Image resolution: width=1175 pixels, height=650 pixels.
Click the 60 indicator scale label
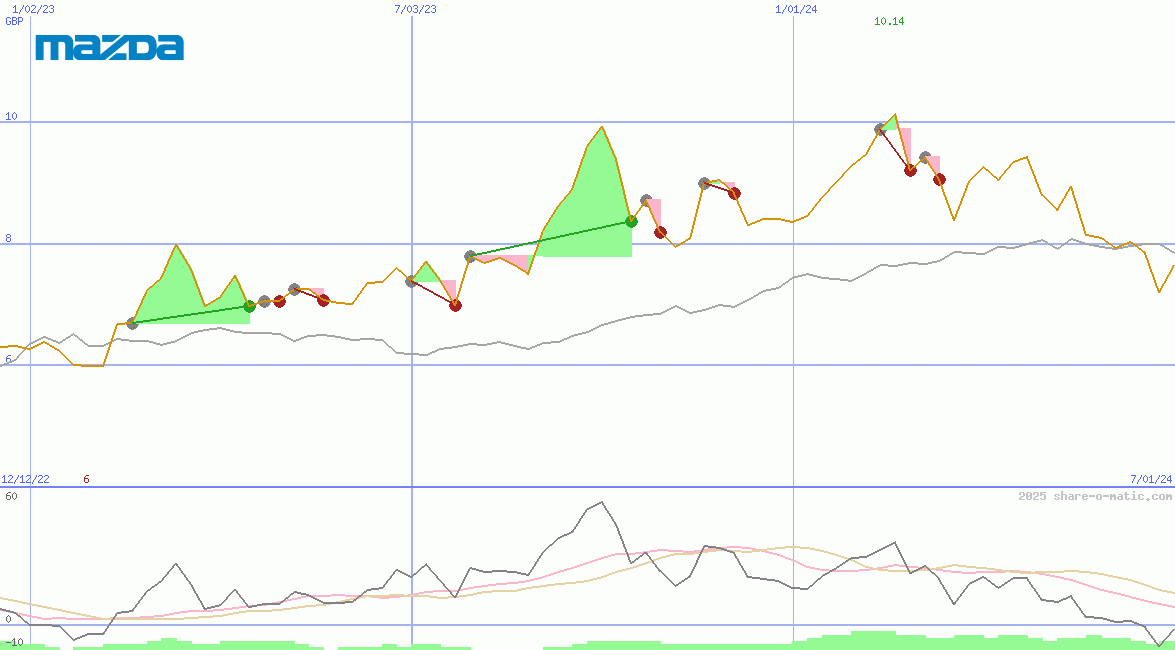tap(11, 496)
